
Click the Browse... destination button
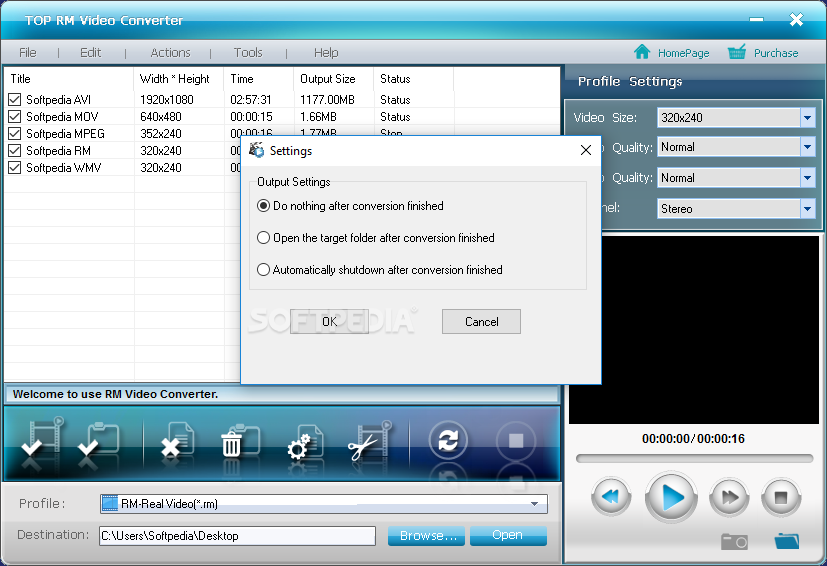426,535
